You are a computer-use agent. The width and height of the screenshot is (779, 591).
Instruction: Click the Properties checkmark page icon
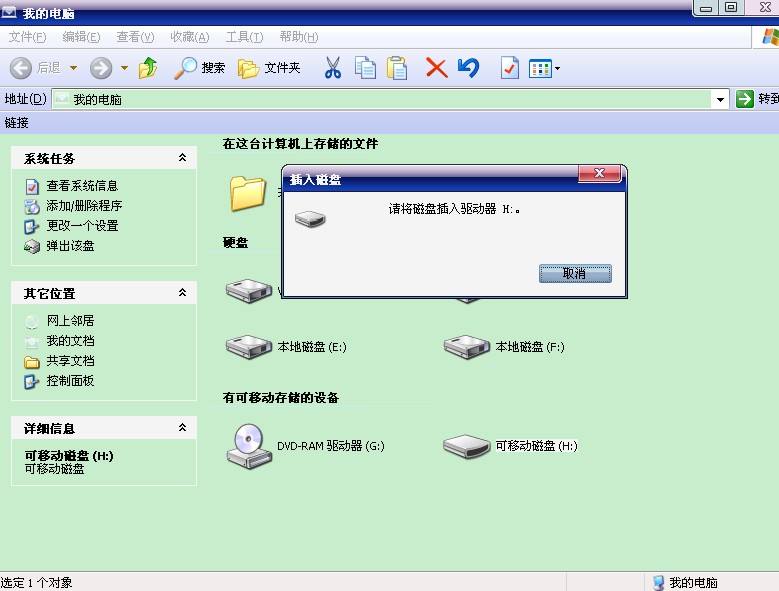(x=510, y=68)
